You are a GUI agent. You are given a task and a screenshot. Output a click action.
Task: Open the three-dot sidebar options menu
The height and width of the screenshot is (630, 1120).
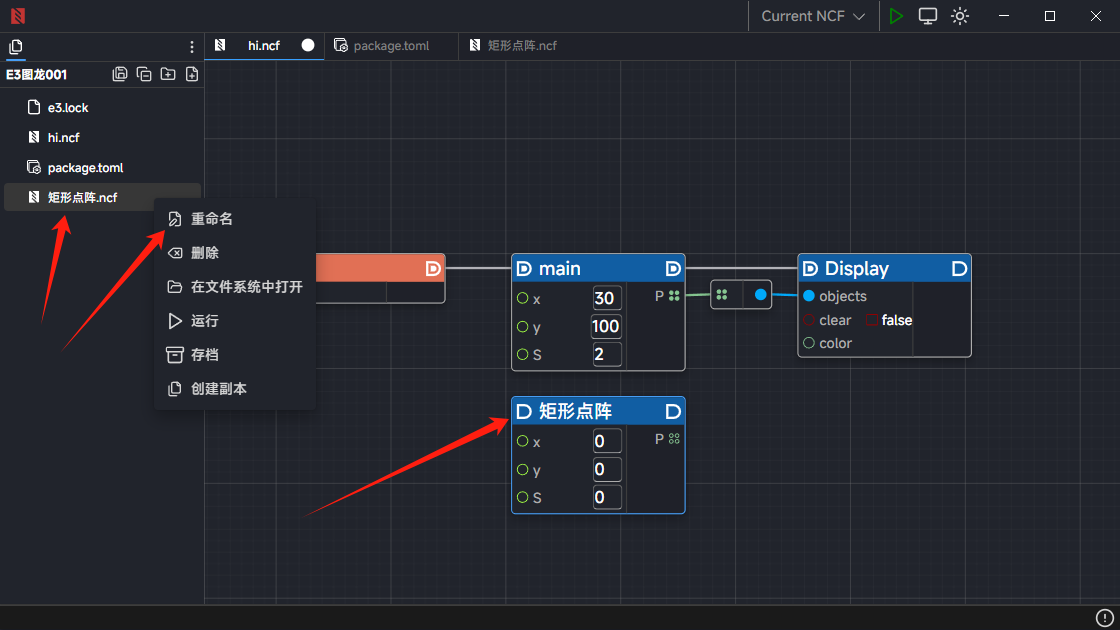[x=192, y=47]
